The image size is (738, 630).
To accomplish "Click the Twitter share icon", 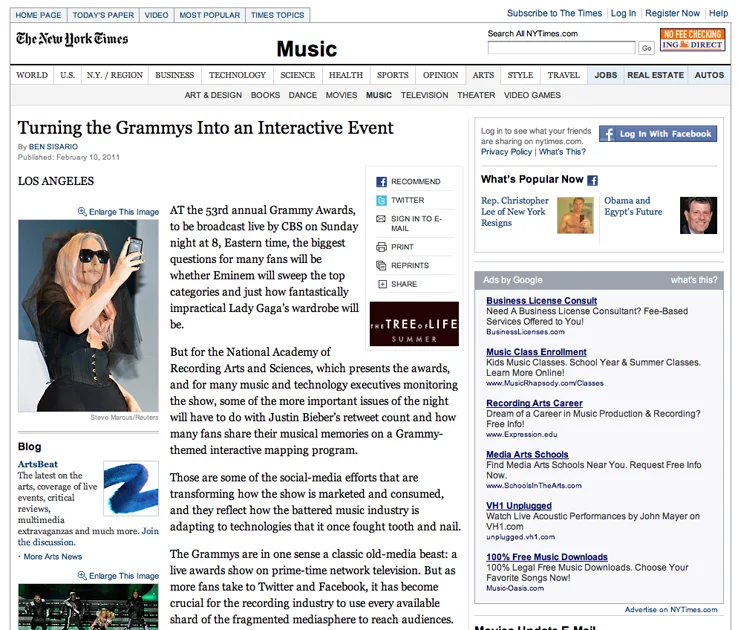I will [x=381, y=200].
